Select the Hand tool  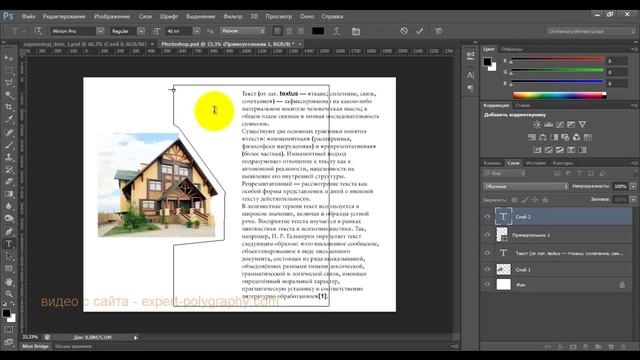pos(9,282)
